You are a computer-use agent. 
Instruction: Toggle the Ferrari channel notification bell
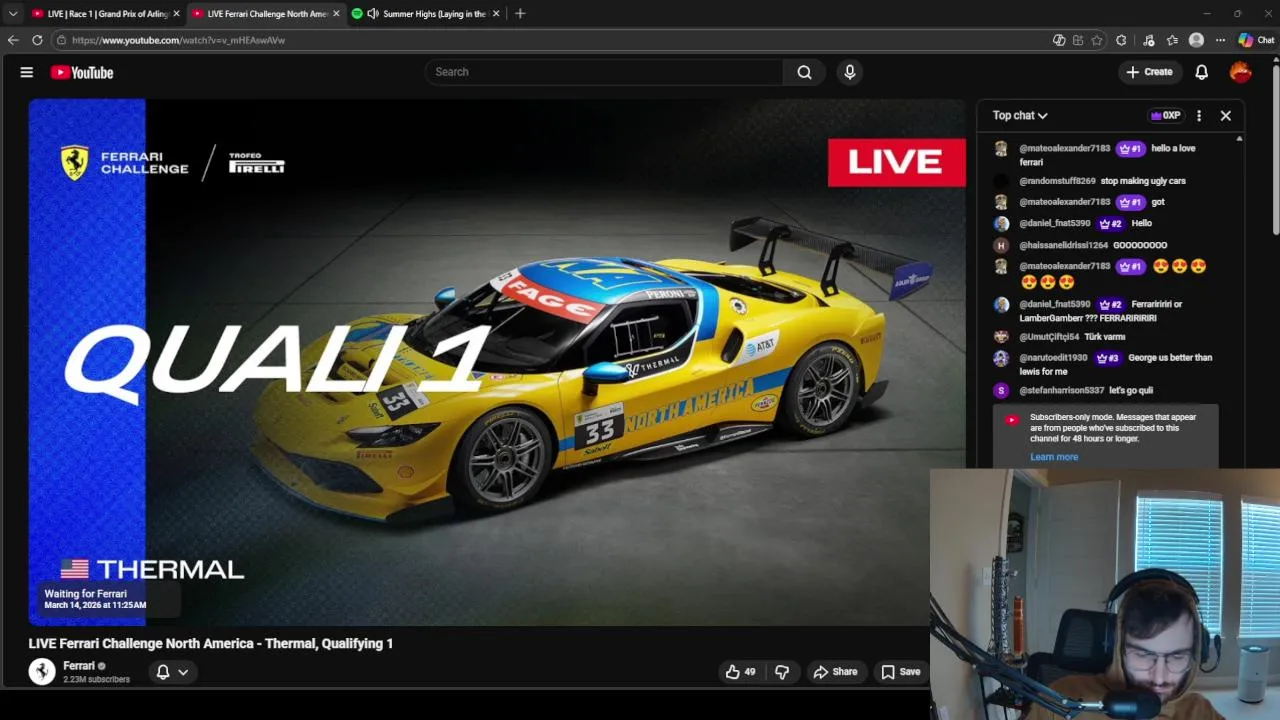(x=163, y=672)
